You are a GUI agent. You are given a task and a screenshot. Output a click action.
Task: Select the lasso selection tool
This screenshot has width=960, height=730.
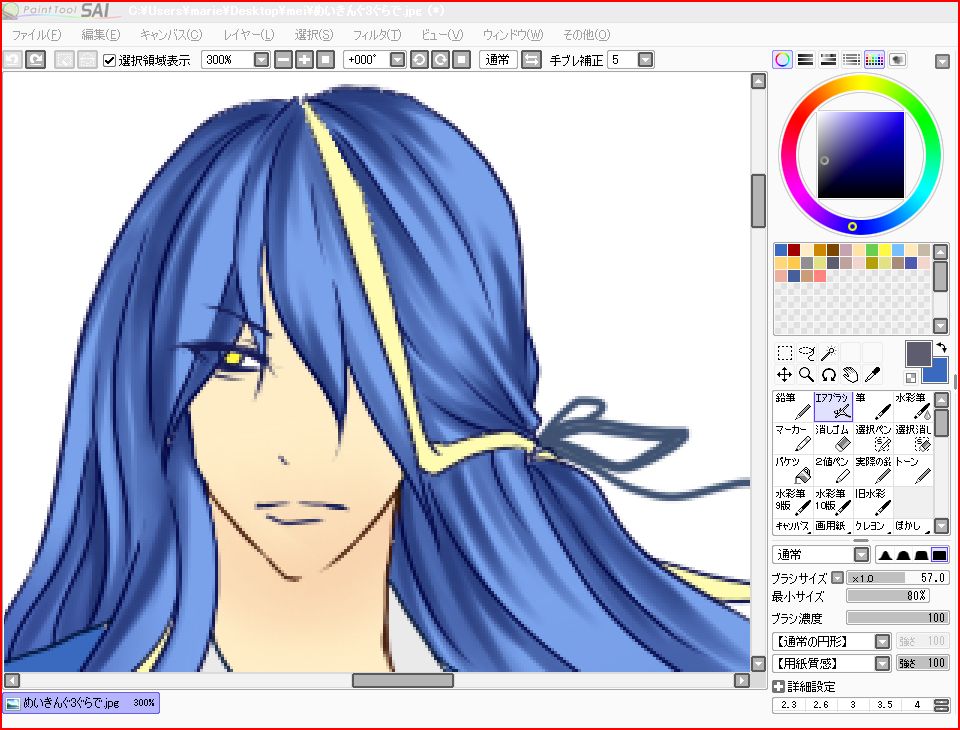[x=806, y=353]
